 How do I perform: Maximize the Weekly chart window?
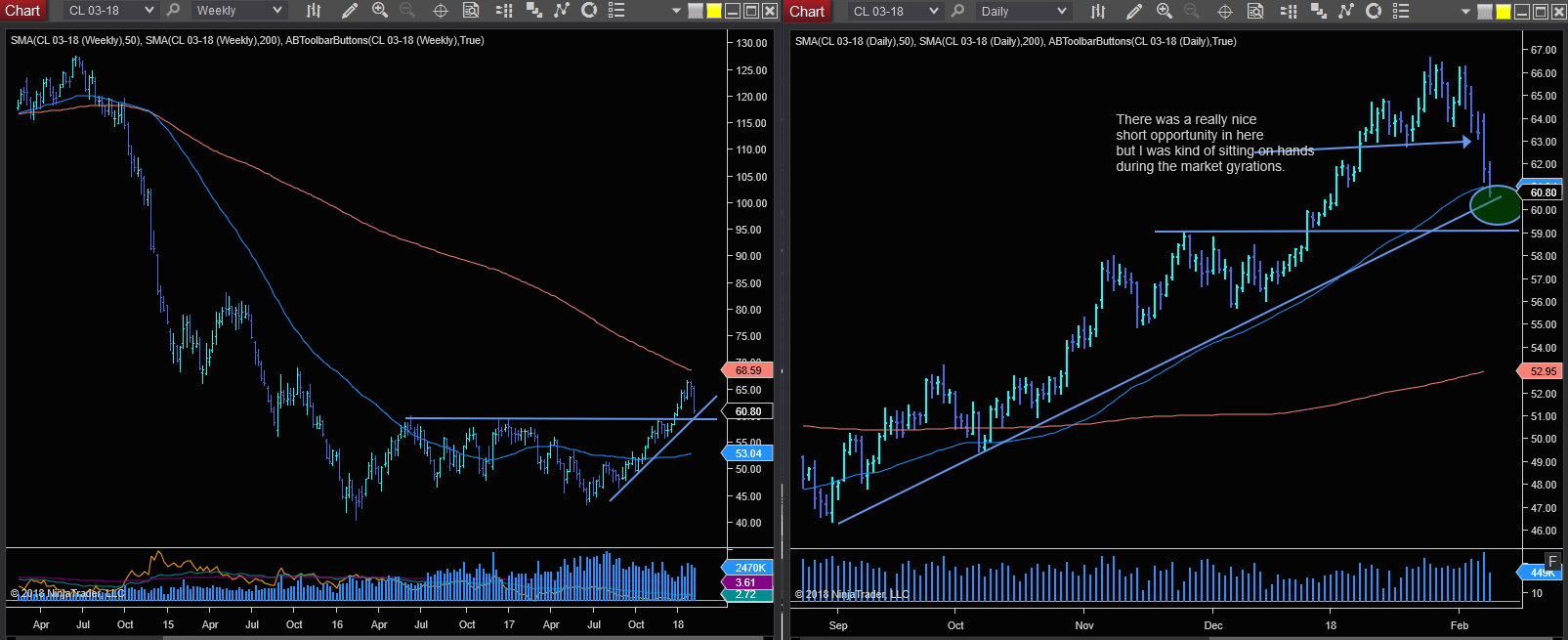click(x=751, y=11)
